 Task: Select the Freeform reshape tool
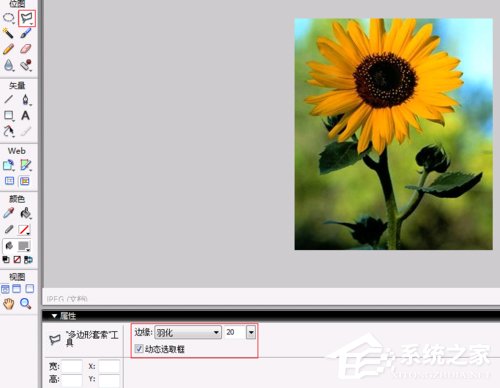click(x=9, y=131)
